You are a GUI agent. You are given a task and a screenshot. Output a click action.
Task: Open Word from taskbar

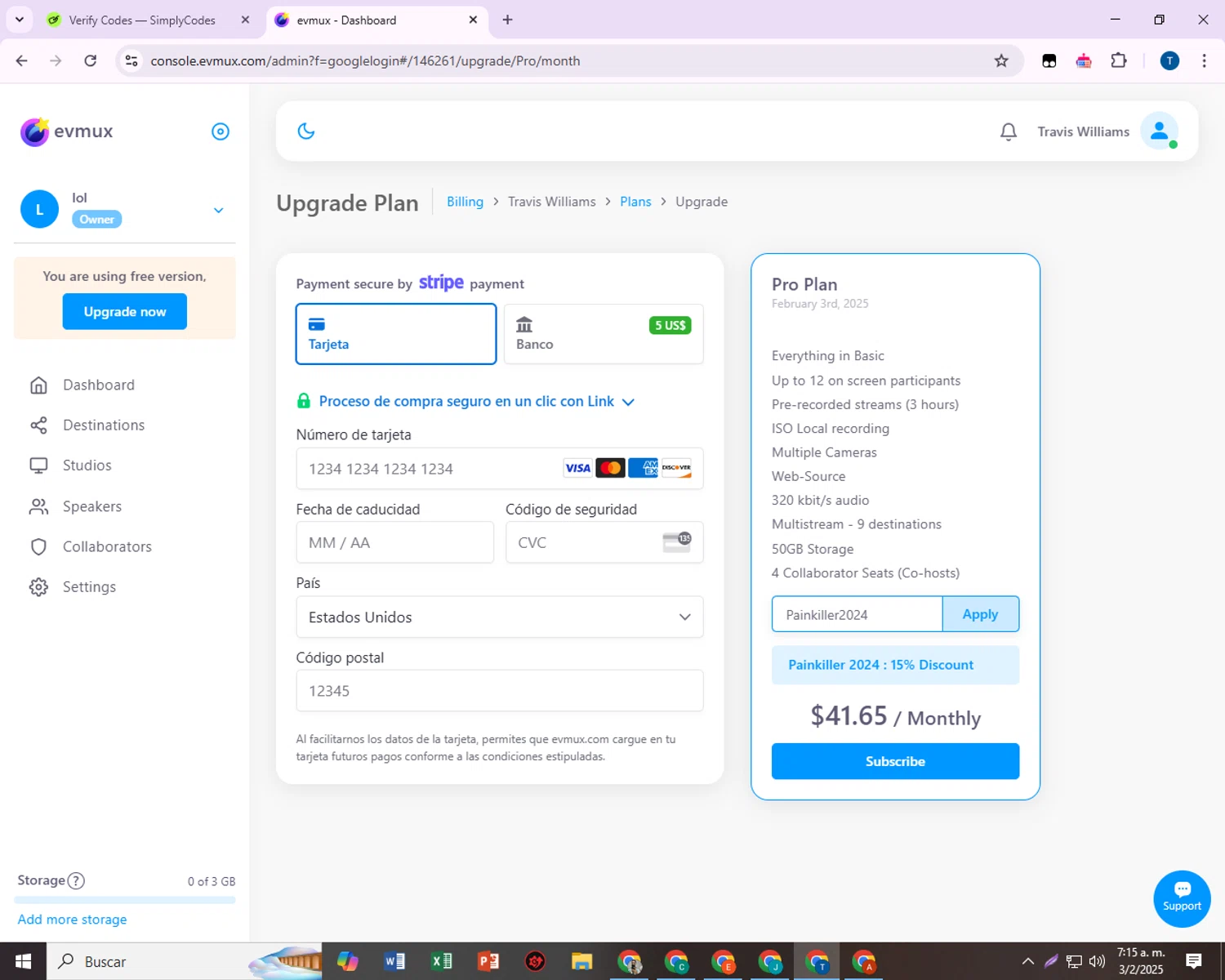point(395,961)
